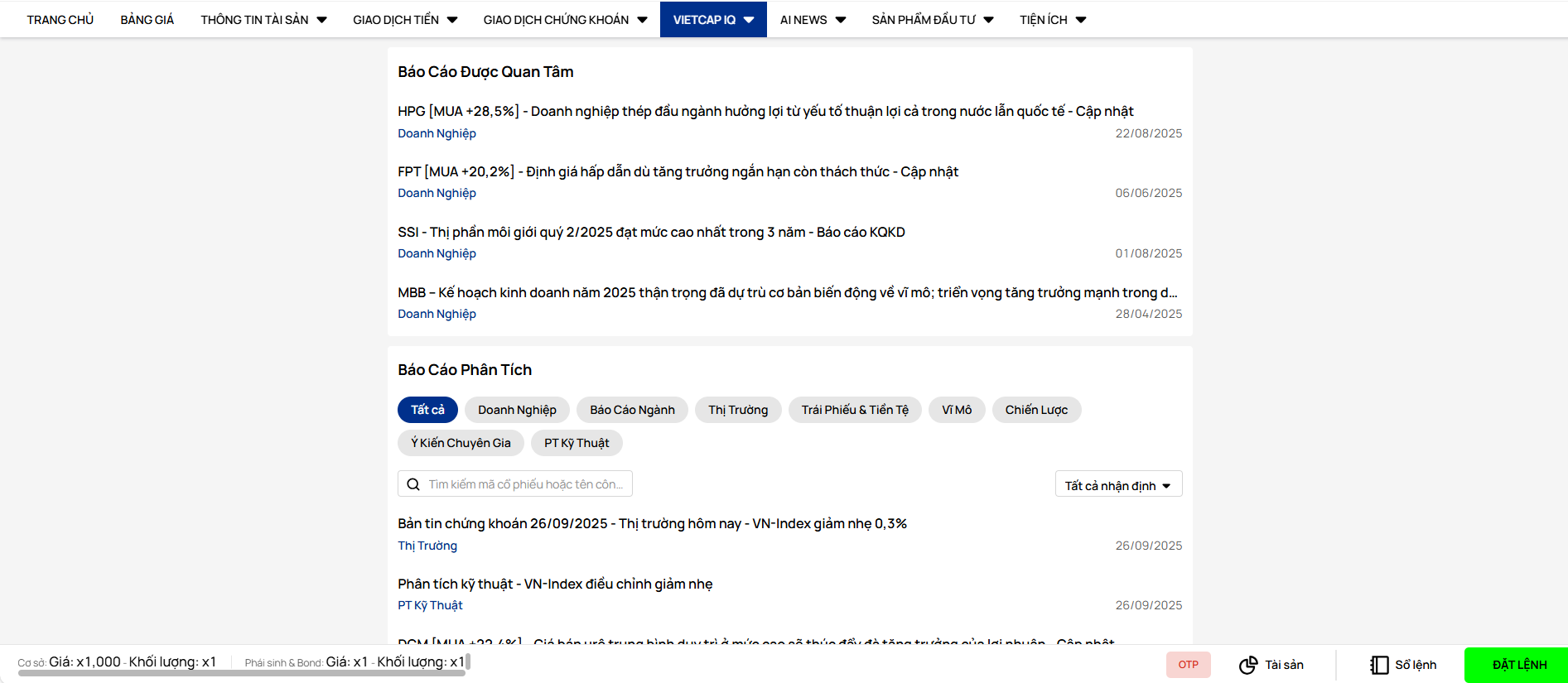Click the search magnifier icon
Image resolution: width=1568 pixels, height=683 pixels.
click(x=413, y=484)
